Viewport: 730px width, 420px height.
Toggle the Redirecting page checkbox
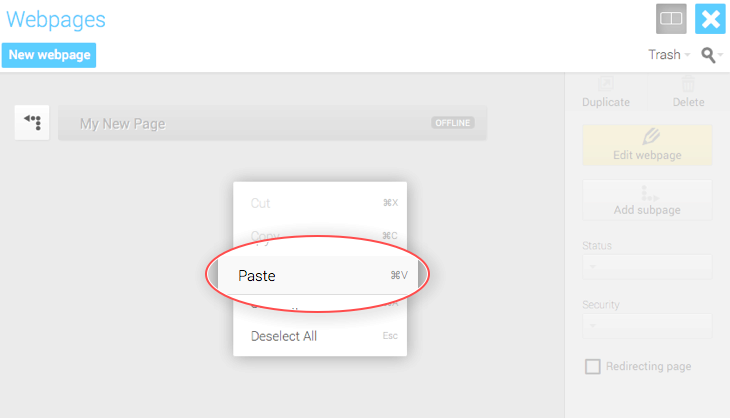[x=592, y=366]
